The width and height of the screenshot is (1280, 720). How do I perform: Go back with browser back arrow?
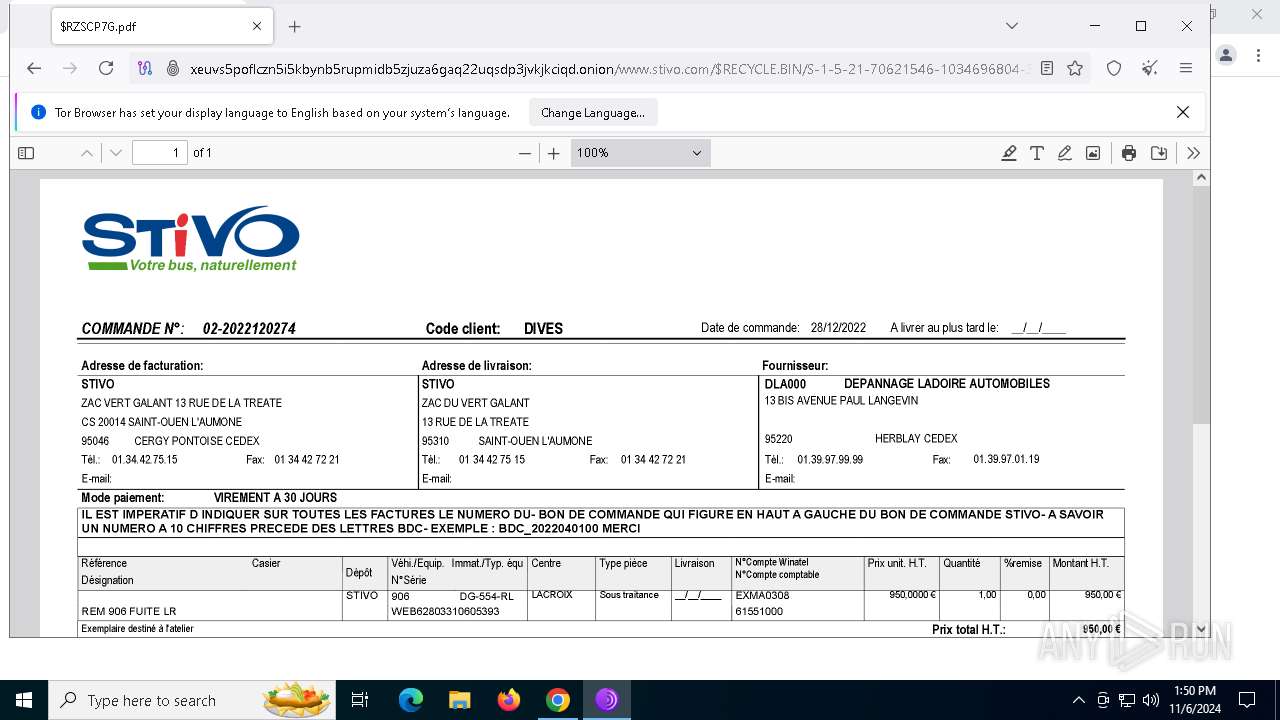(x=34, y=68)
